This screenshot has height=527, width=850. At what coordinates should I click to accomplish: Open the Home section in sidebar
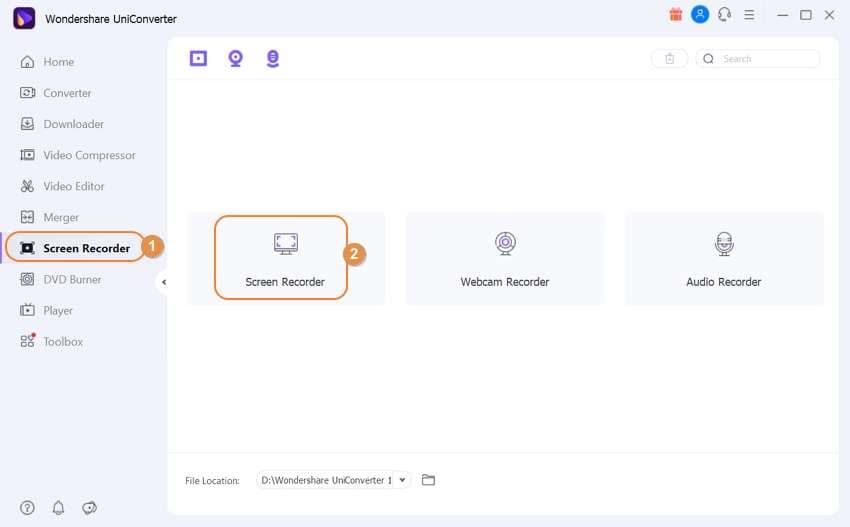pos(47,62)
